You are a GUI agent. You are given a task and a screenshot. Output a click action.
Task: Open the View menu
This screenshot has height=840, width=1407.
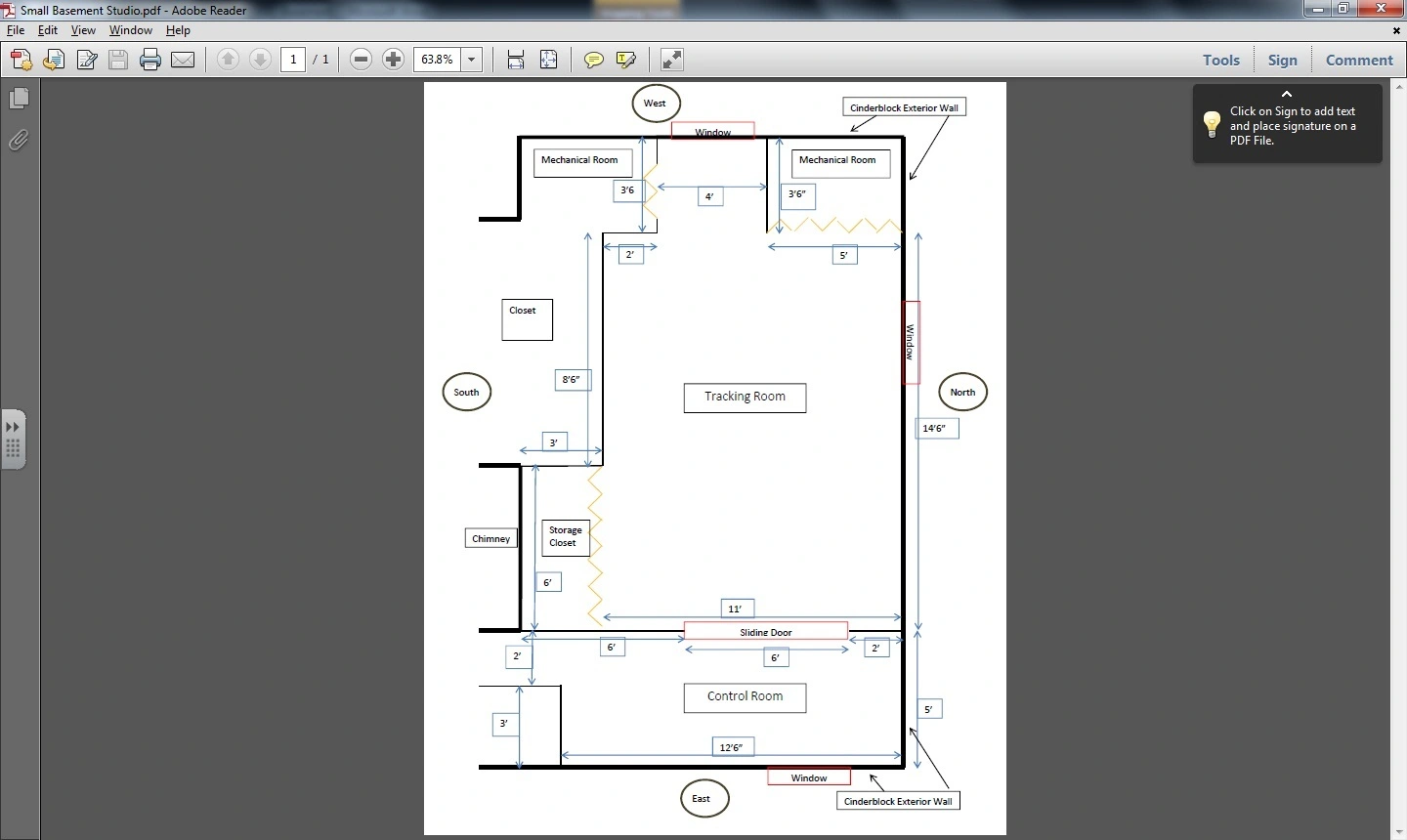(x=83, y=30)
